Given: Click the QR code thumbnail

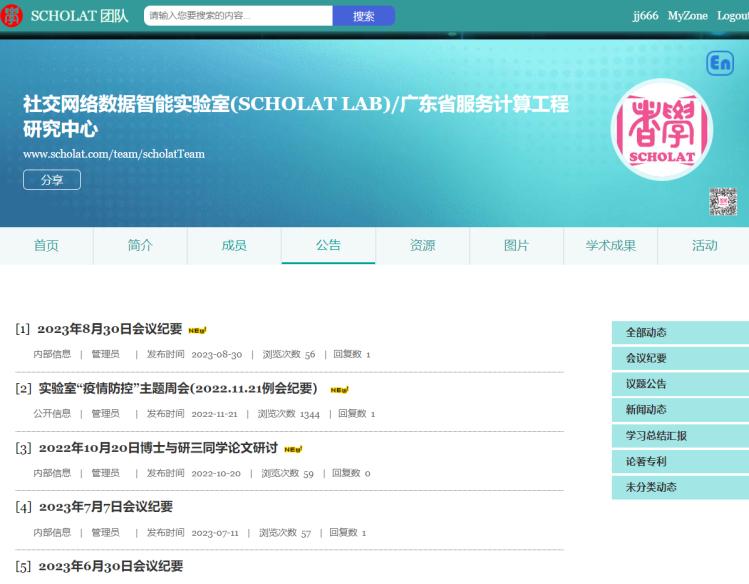Looking at the screenshot, I should pos(722,201).
